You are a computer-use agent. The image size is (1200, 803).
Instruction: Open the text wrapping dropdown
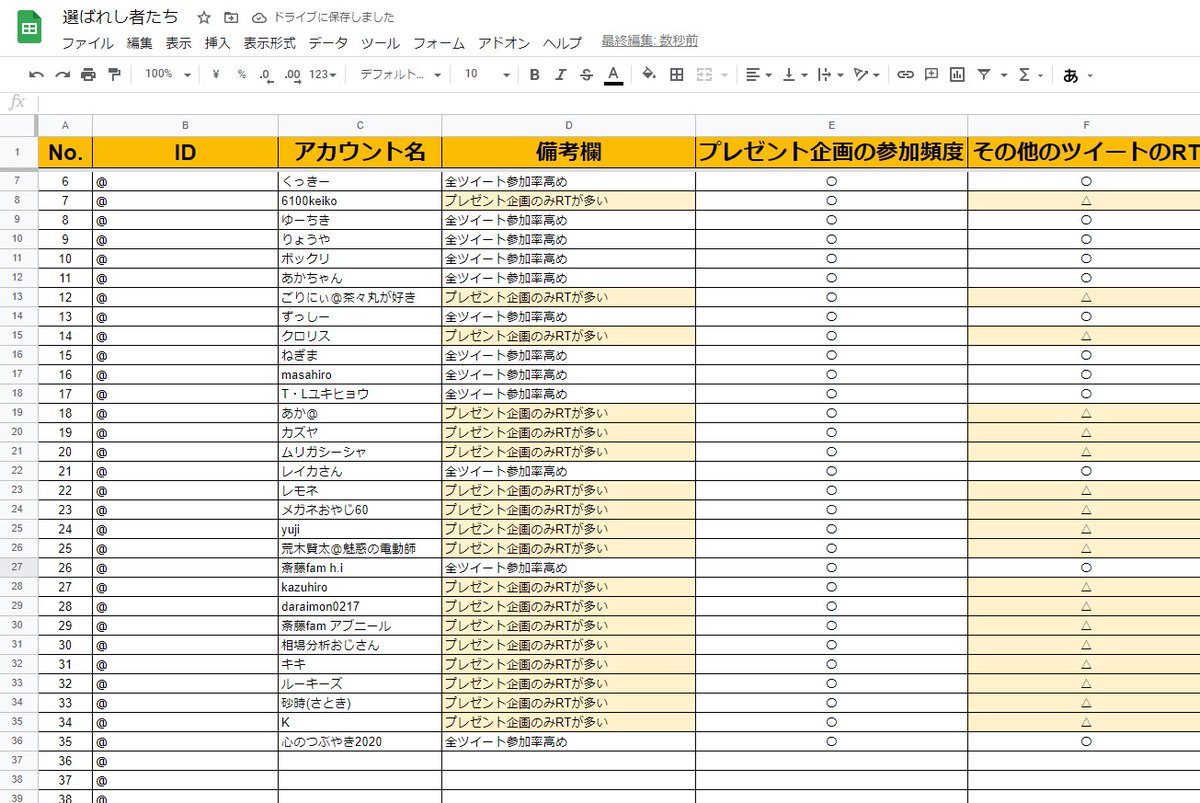[x=830, y=74]
